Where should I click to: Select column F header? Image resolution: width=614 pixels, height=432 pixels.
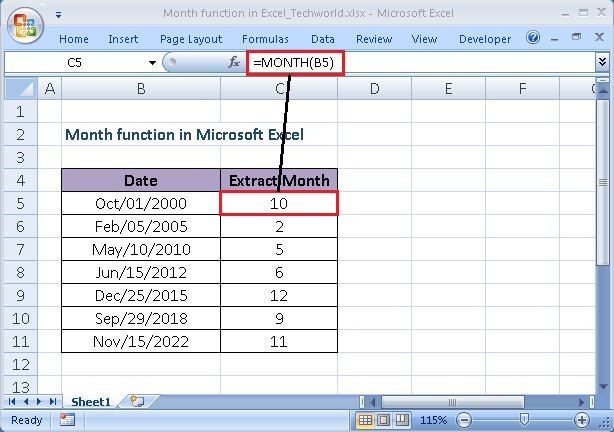522,89
